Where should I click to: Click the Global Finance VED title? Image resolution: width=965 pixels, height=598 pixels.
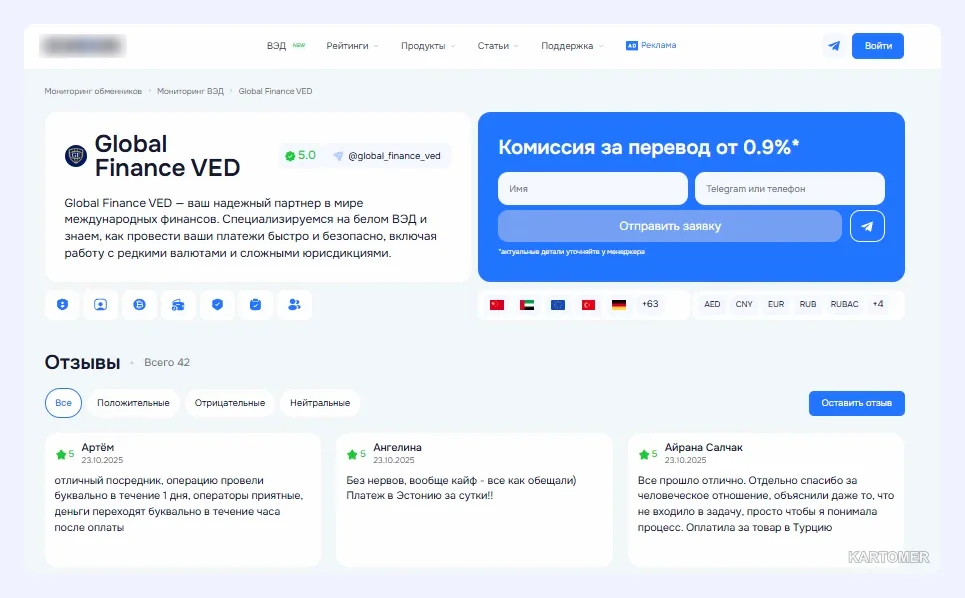coord(167,156)
